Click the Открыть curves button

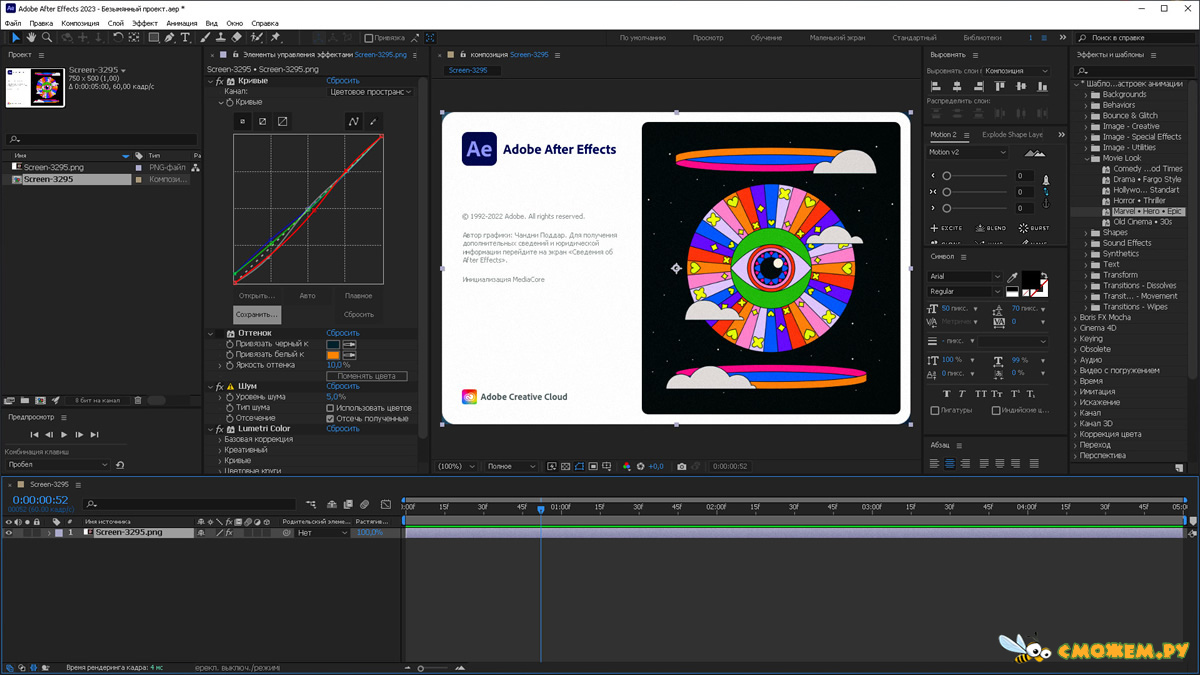[x=256, y=296]
